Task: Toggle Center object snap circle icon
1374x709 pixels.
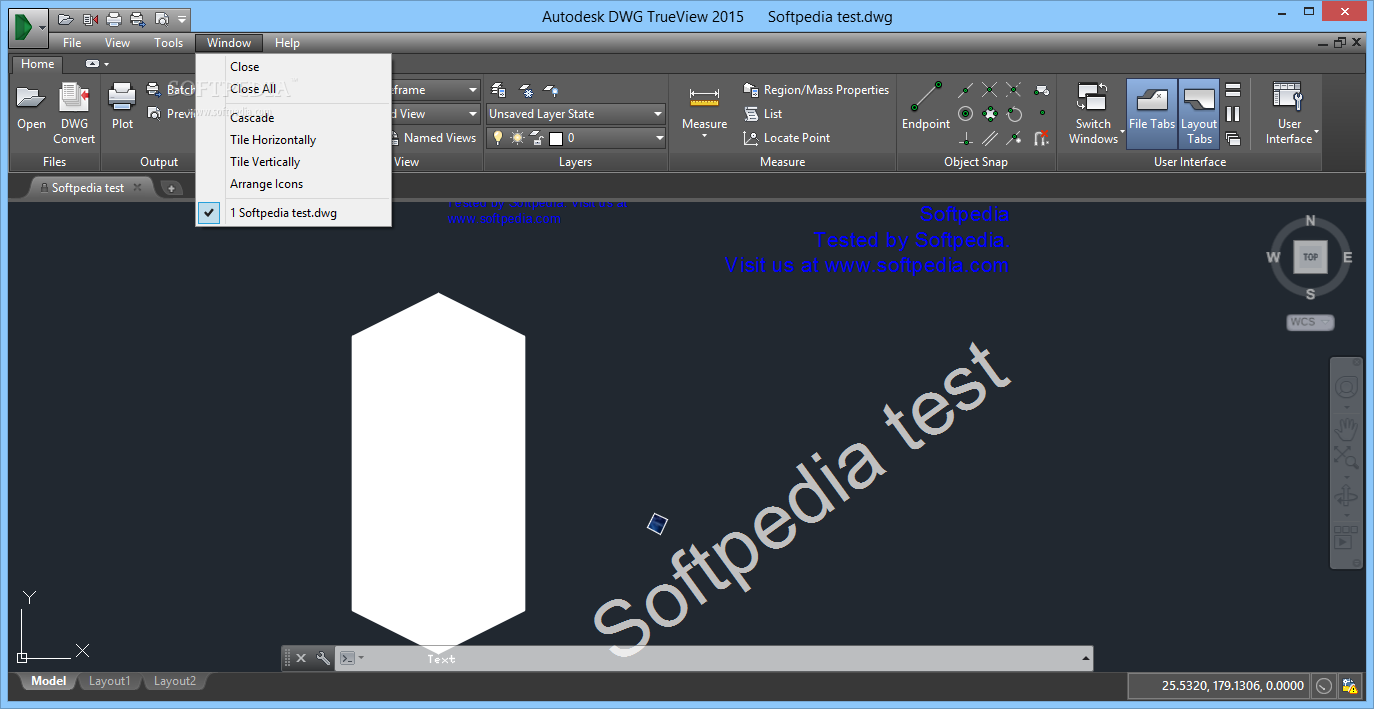Action: 965,114
